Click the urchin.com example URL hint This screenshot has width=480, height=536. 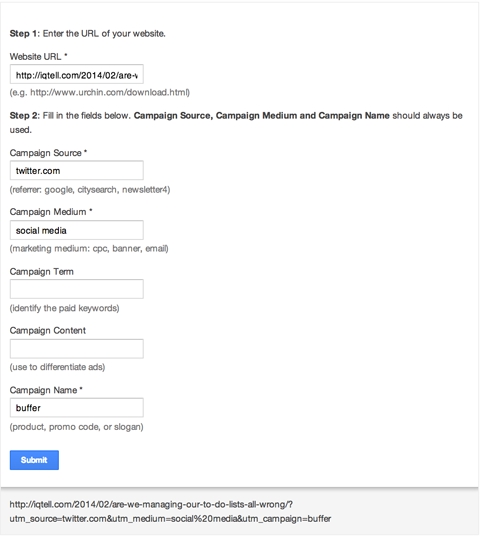click(x=100, y=93)
